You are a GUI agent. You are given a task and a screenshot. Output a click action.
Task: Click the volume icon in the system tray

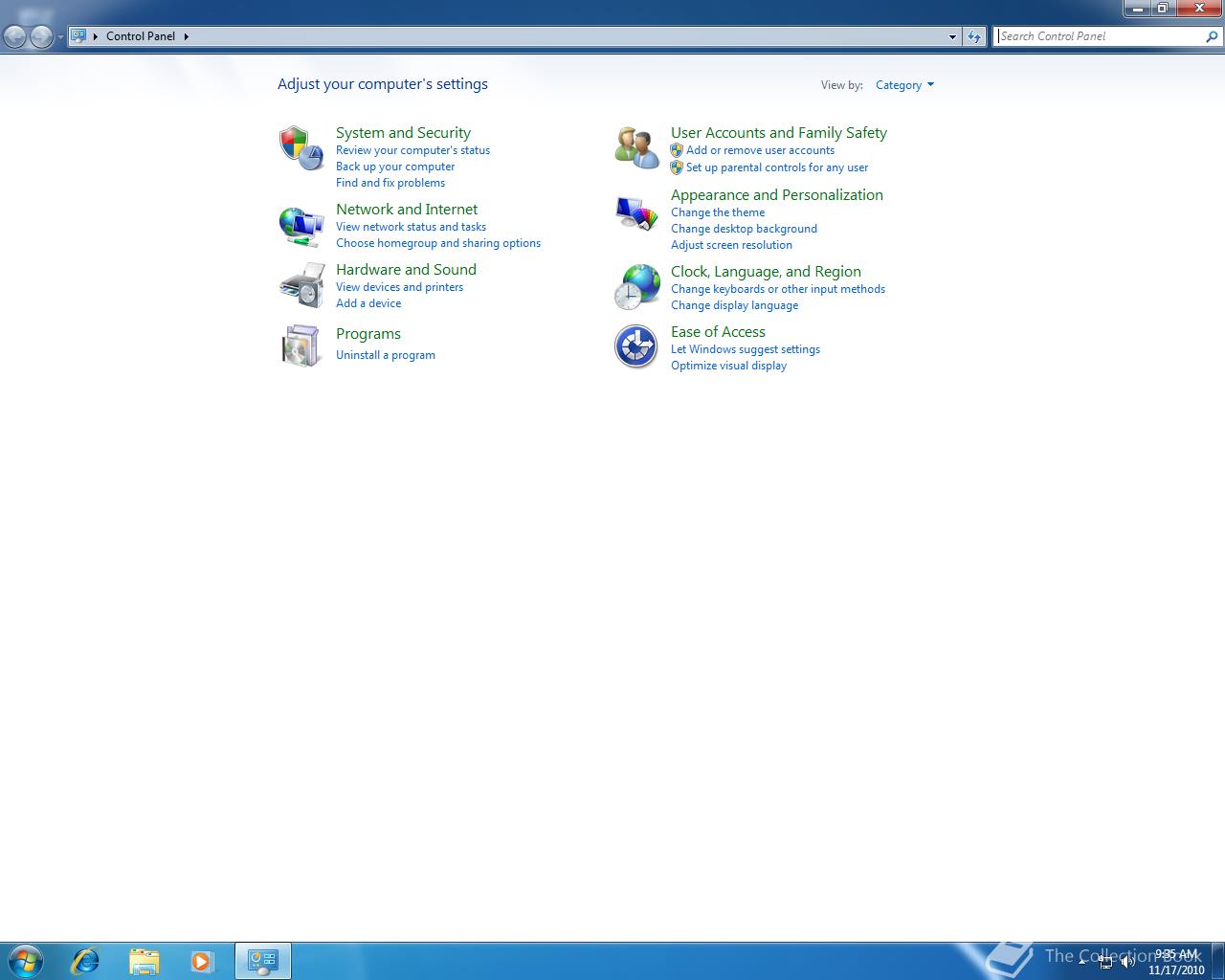click(x=1129, y=962)
